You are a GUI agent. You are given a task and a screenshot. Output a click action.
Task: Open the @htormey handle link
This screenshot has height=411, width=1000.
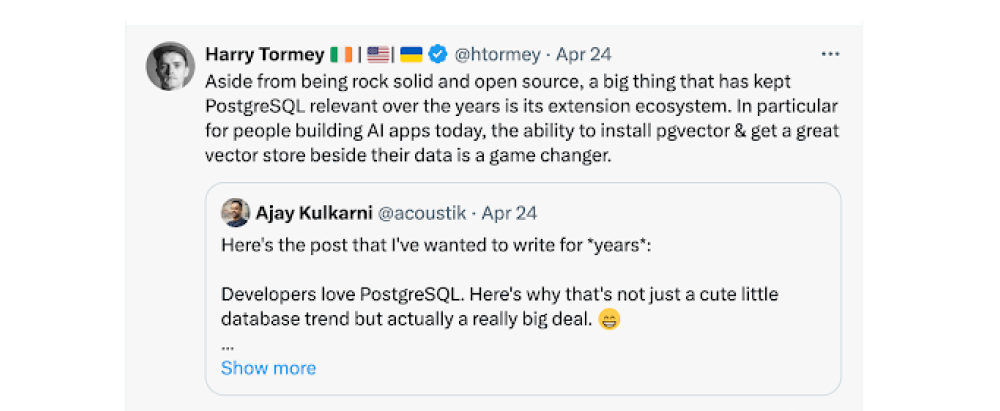coord(497,54)
